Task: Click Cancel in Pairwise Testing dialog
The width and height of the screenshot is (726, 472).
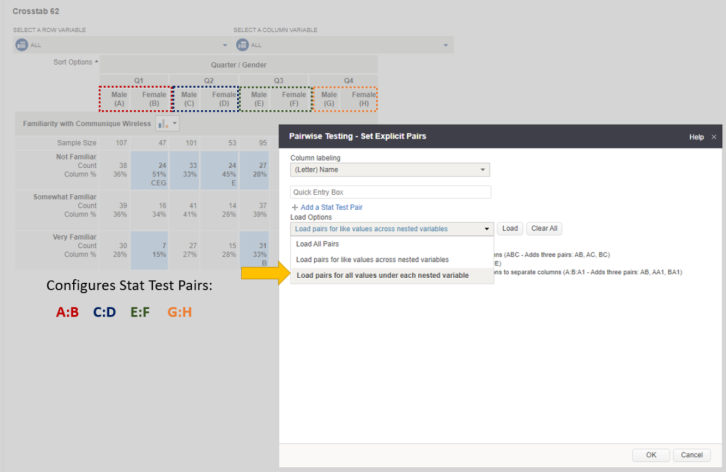Action: click(691, 455)
